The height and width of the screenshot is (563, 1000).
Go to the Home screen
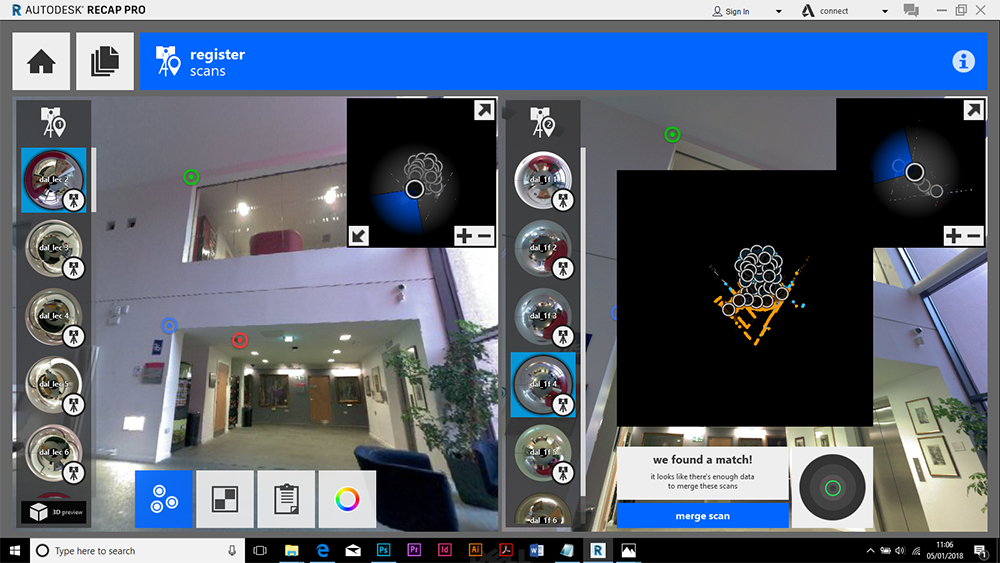[x=41, y=61]
